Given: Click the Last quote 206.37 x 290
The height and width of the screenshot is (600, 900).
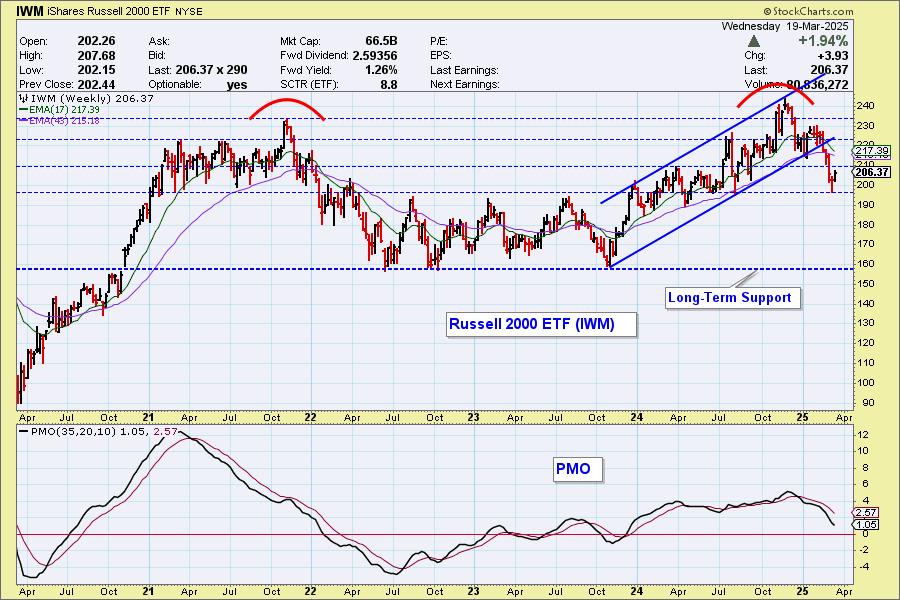Looking at the screenshot, I should pyautogui.click(x=211, y=69).
